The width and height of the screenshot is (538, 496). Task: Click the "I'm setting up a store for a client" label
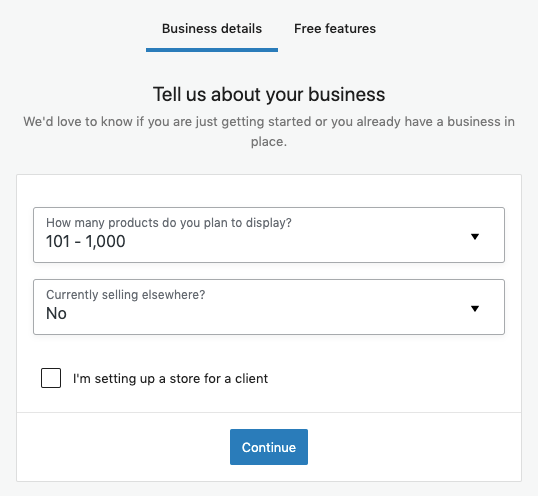[170, 379]
